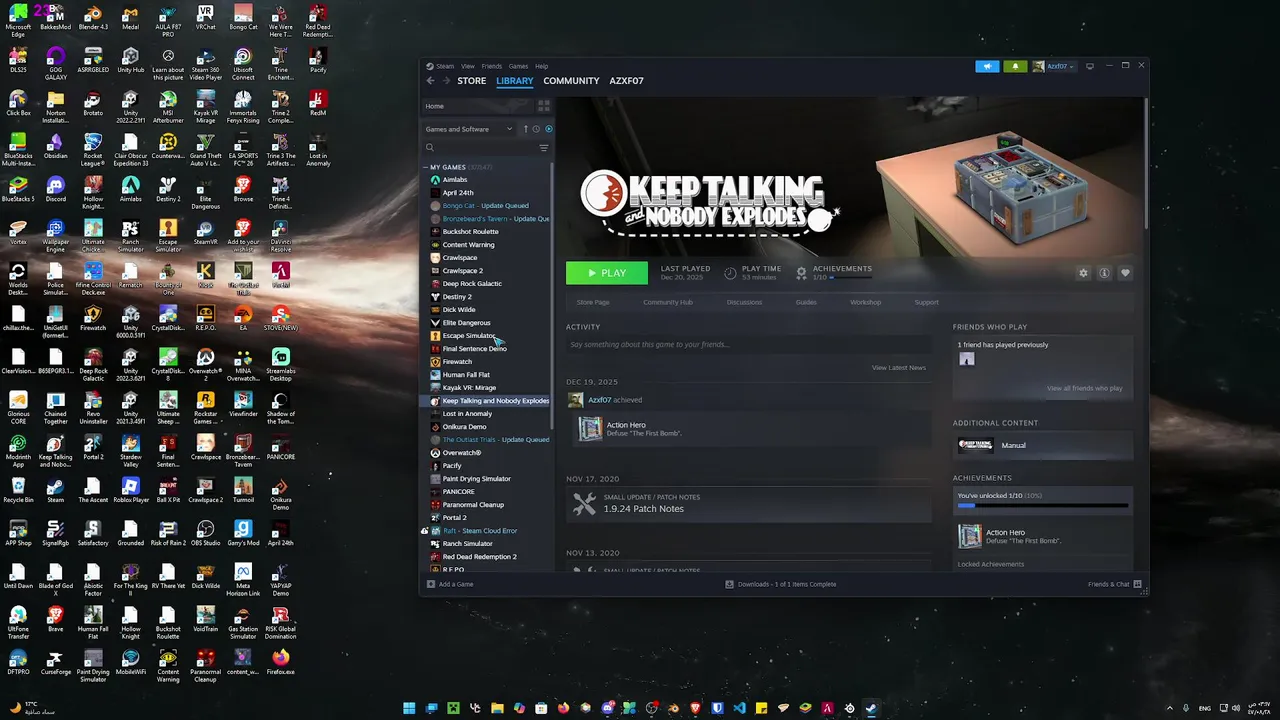The height and width of the screenshot is (720, 1280).
Task: Open the Discussions link
Action: tap(744, 302)
